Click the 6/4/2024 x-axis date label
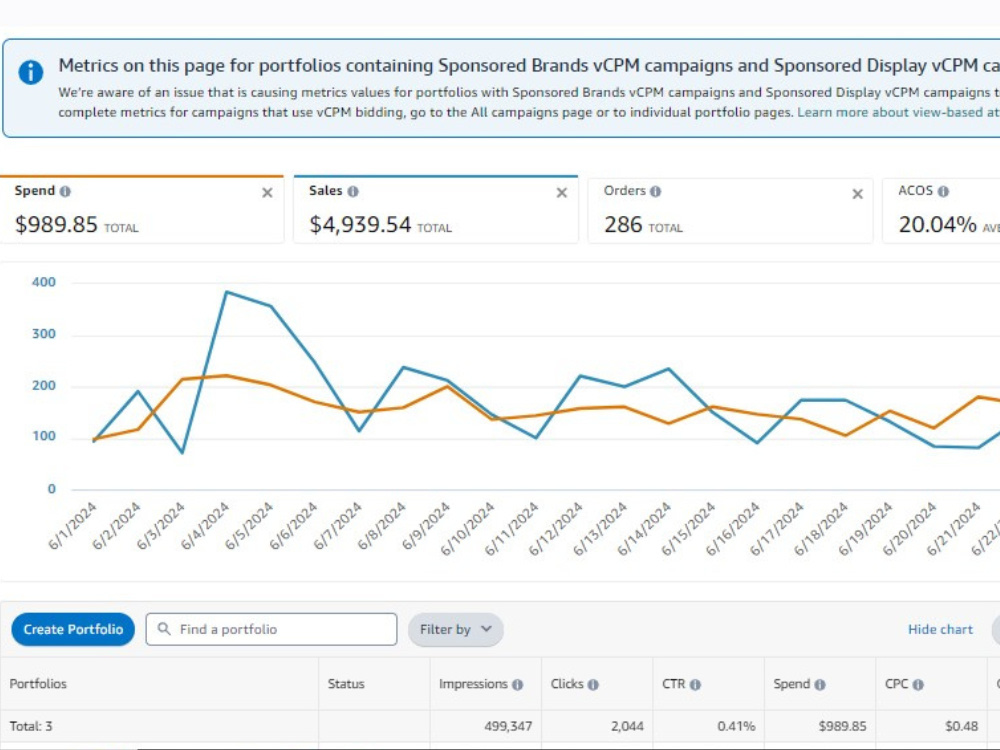This screenshot has height=750, width=1000. tap(205, 527)
